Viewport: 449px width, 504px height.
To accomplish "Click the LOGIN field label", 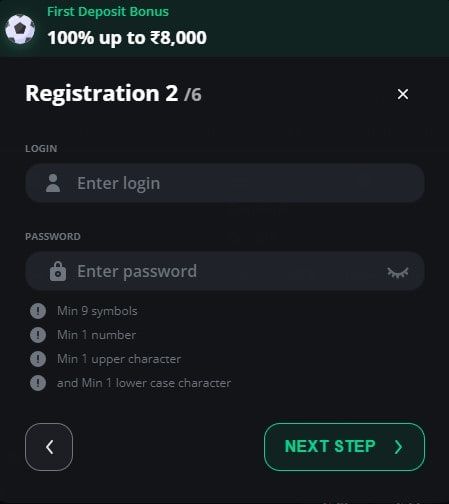I will click(41, 148).
